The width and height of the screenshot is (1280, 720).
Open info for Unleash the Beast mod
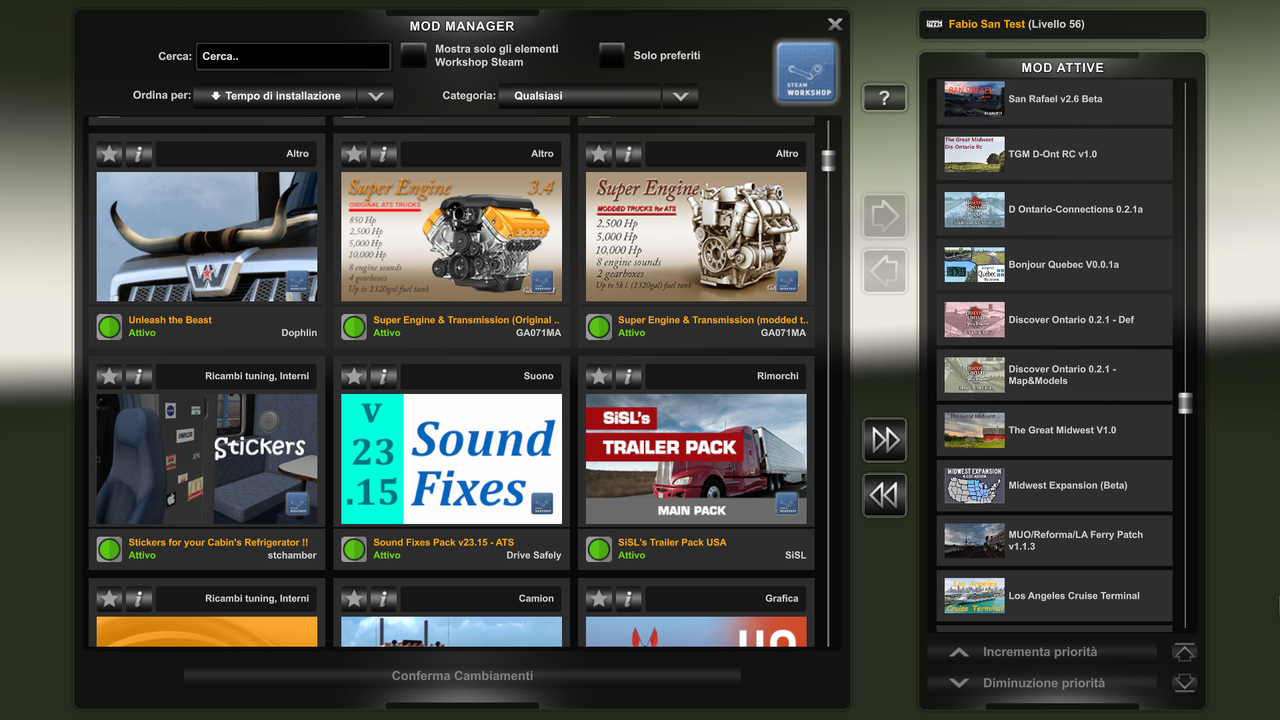click(139, 154)
